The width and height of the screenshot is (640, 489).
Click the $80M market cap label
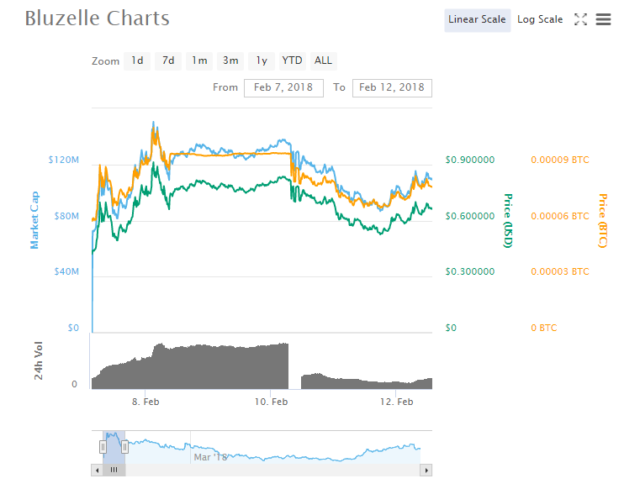[67, 216]
